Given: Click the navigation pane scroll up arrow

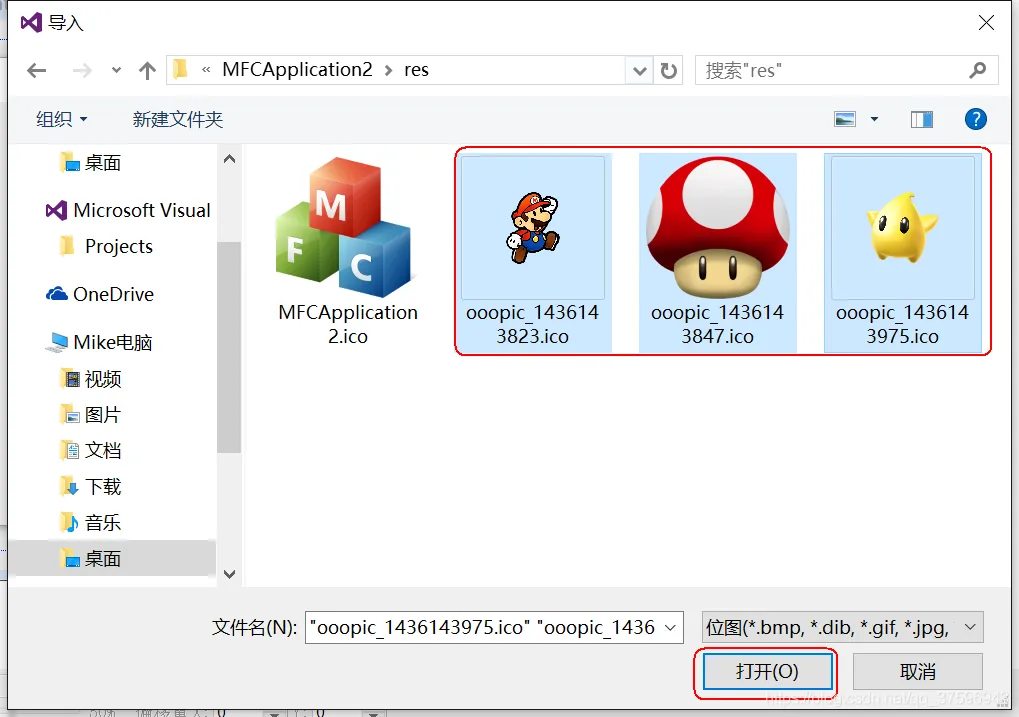Looking at the screenshot, I should 229,159.
